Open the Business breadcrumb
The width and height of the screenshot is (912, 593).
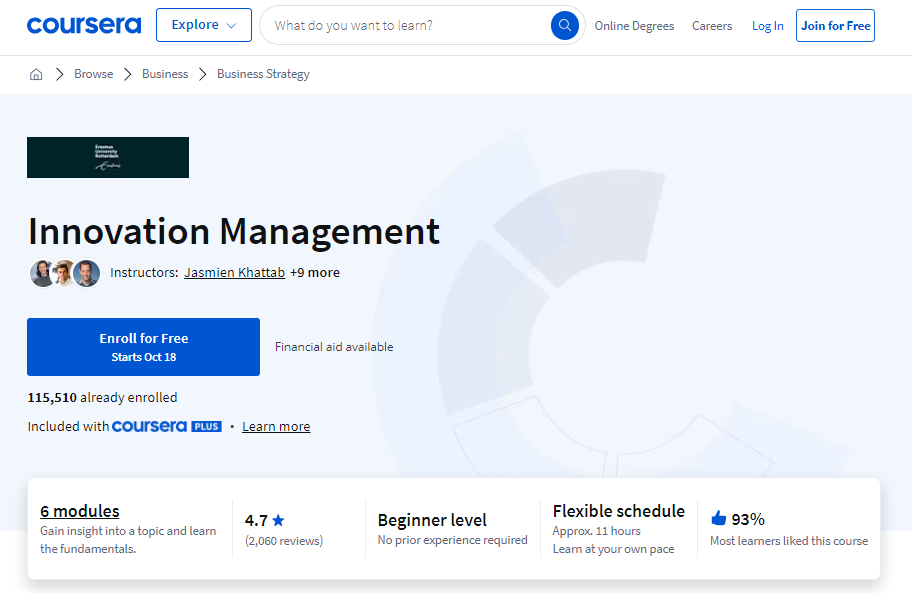165,74
